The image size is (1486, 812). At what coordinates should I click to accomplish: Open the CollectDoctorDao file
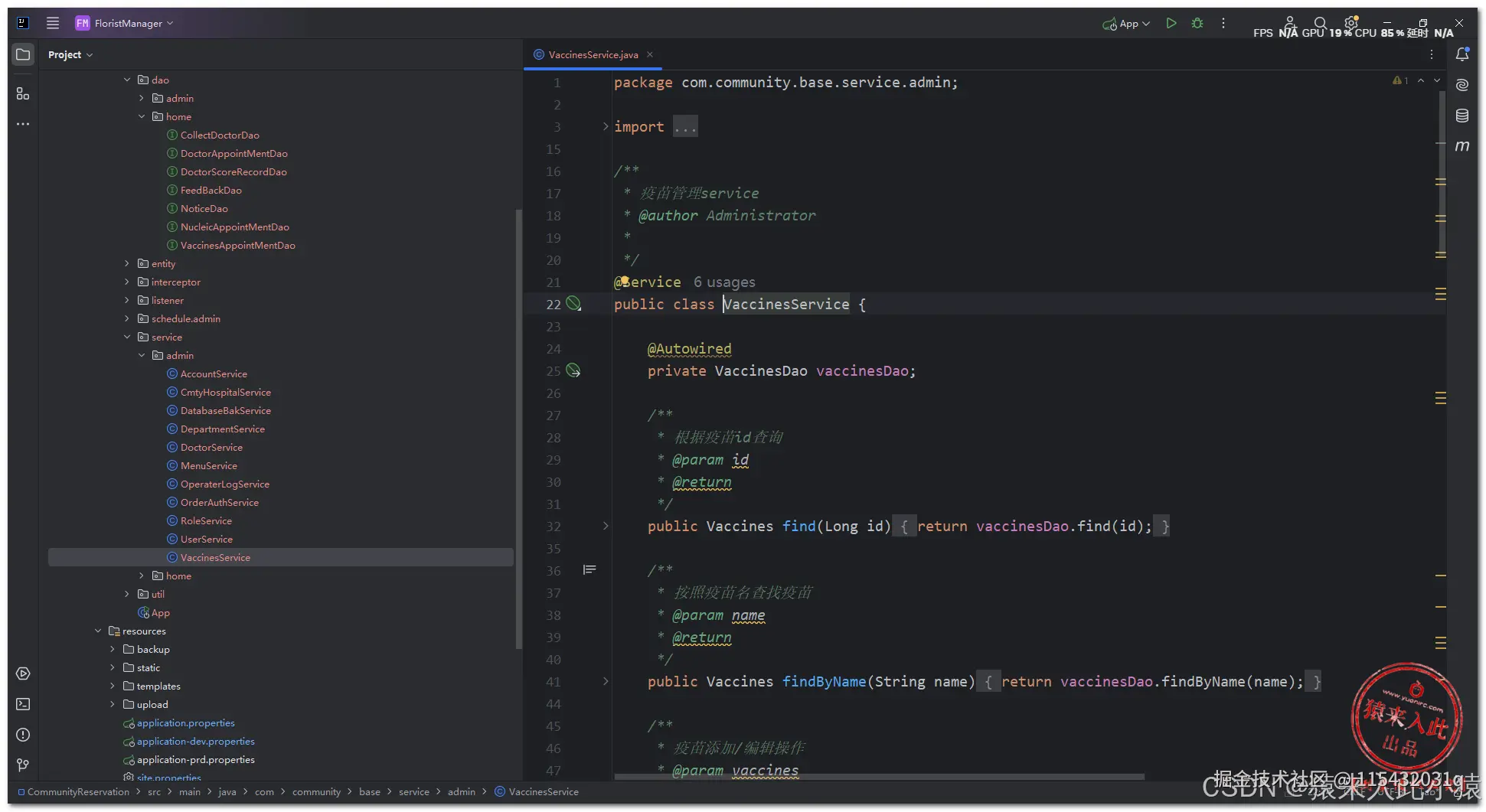coord(220,135)
